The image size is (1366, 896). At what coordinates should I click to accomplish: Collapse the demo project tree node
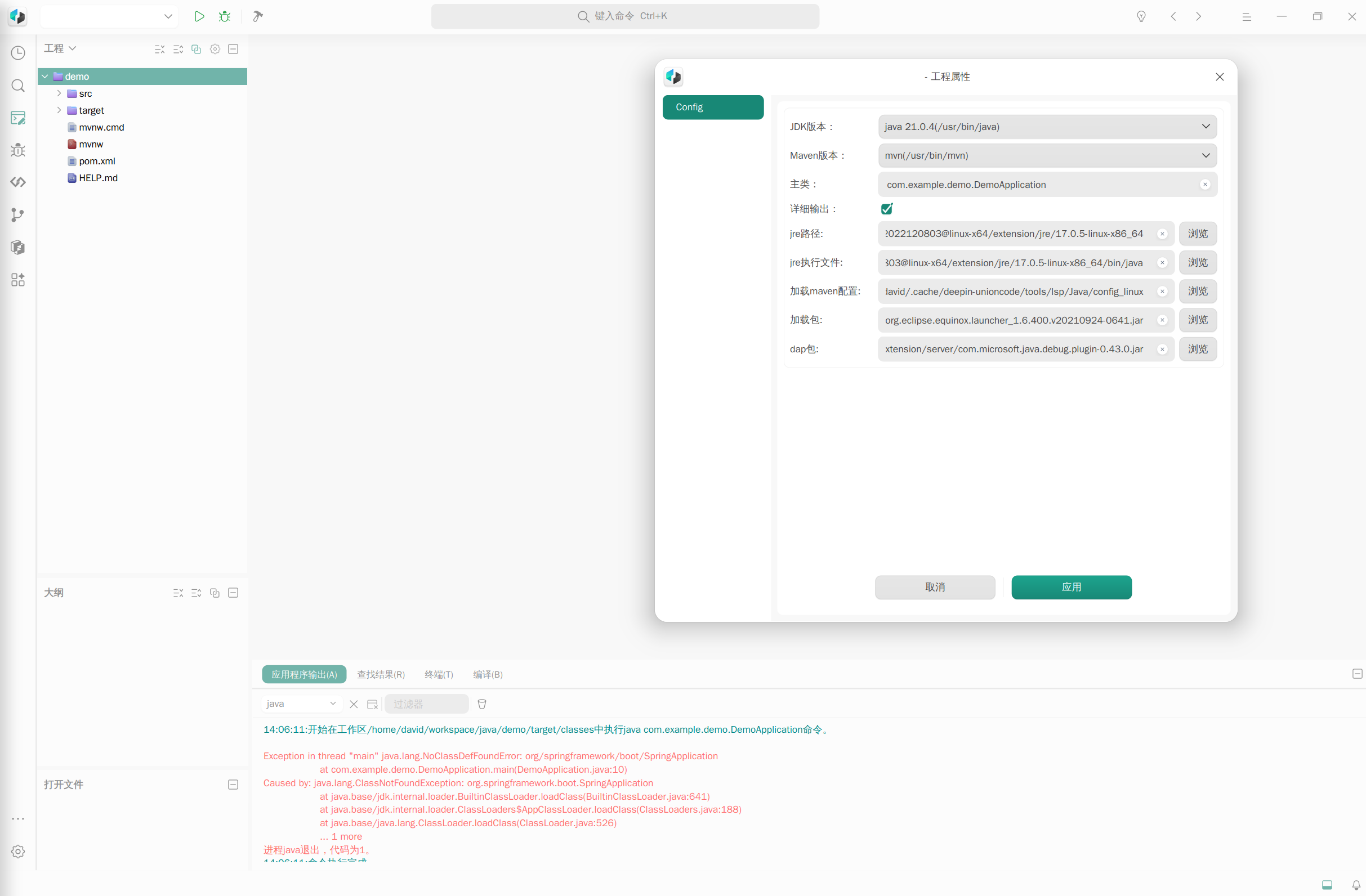pos(45,77)
